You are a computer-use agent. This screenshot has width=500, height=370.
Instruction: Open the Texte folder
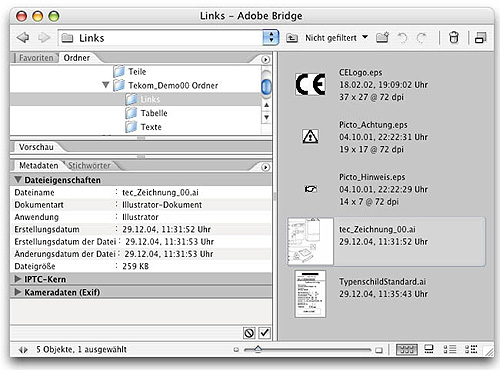tap(143, 127)
